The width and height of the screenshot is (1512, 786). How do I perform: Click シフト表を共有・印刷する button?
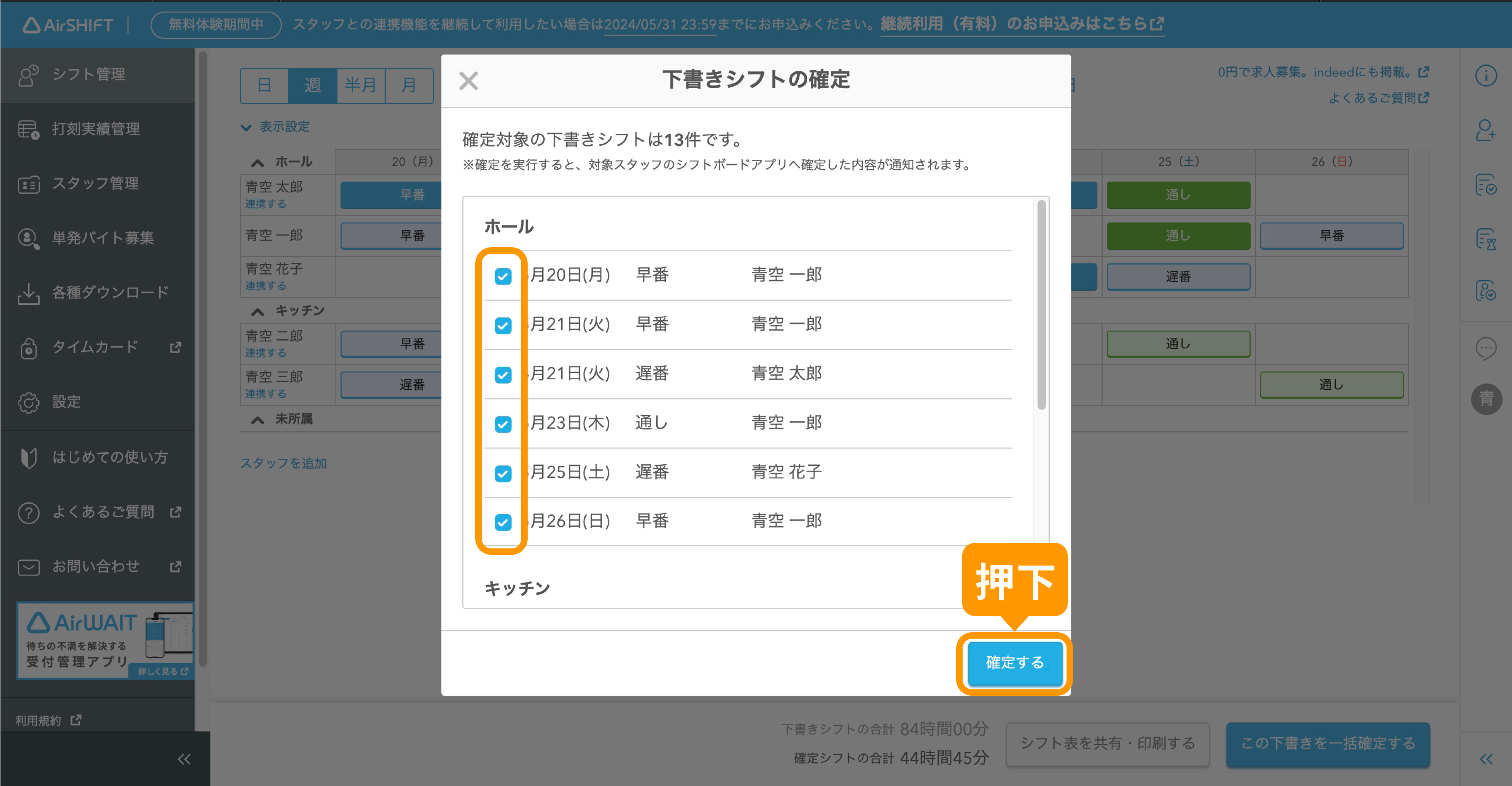[1107, 744]
